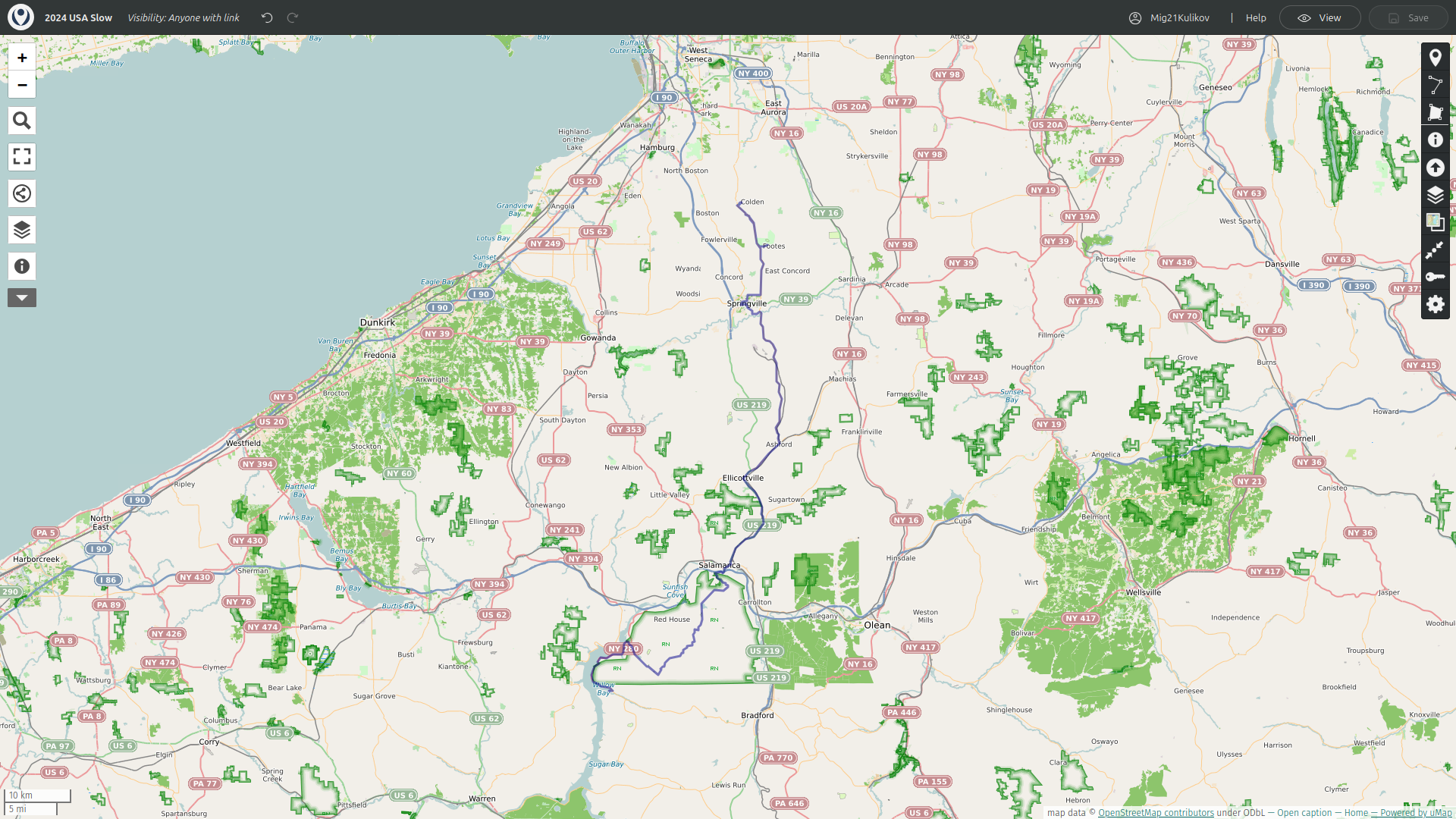Edit map name 2024 USA Slow

tap(78, 17)
